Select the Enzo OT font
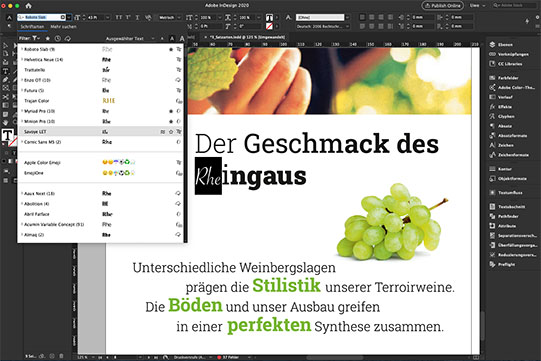The height and width of the screenshot is (361, 541). 100,80
